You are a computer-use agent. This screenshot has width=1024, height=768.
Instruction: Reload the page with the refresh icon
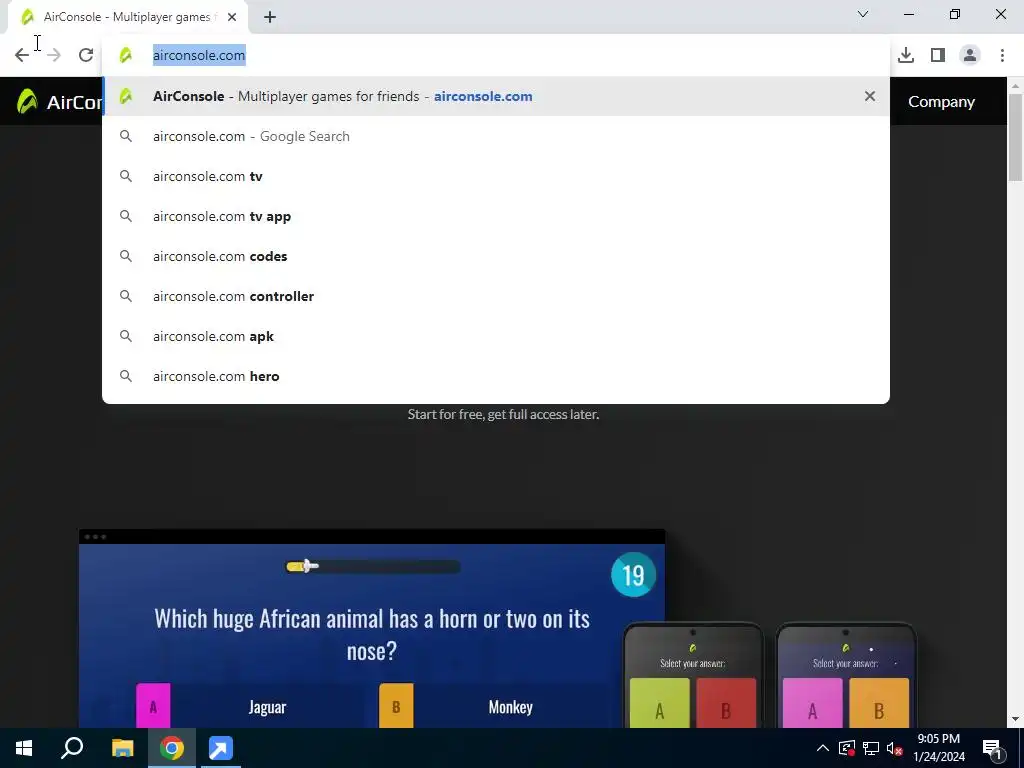86,55
